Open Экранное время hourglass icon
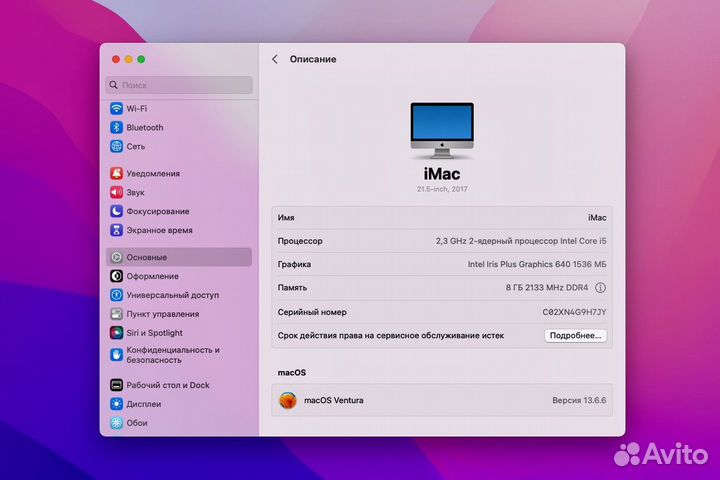 (117, 230)
